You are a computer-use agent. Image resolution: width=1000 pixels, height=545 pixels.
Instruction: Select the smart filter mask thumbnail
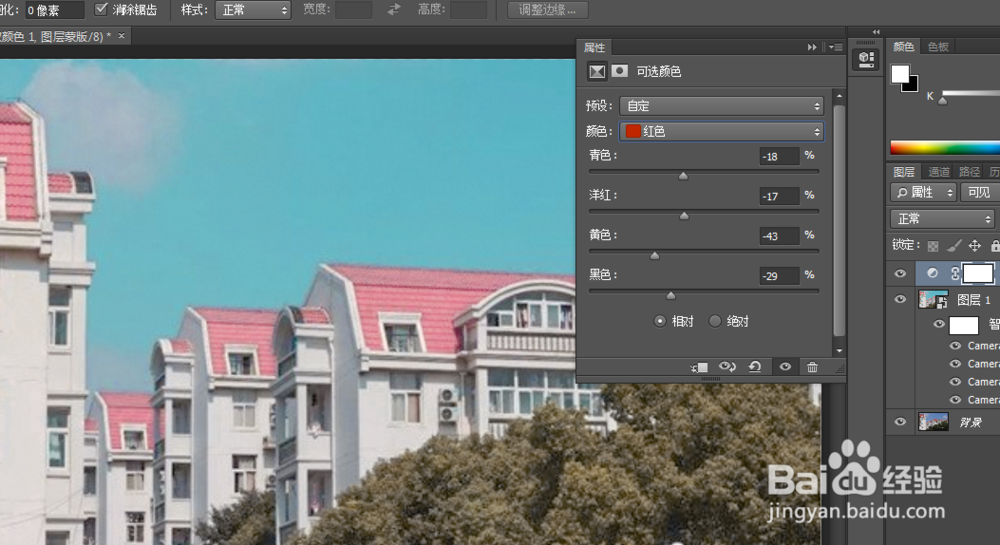[964, 325]
